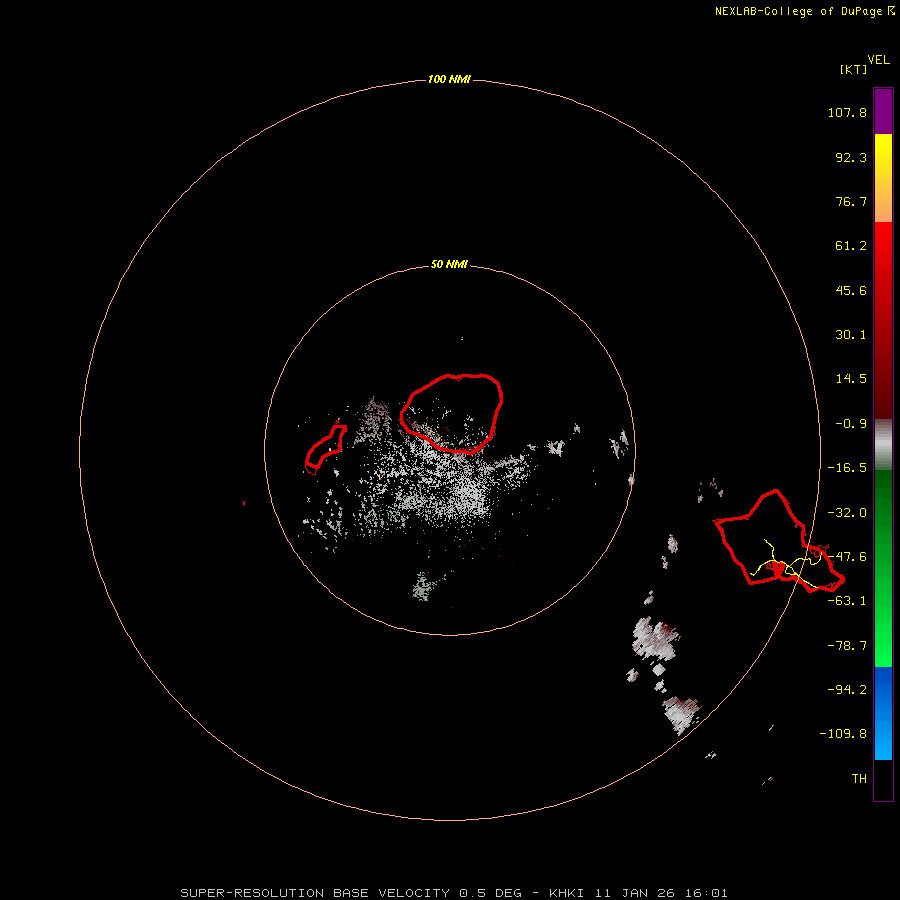Click the small western red island outline

click(325, 449)
